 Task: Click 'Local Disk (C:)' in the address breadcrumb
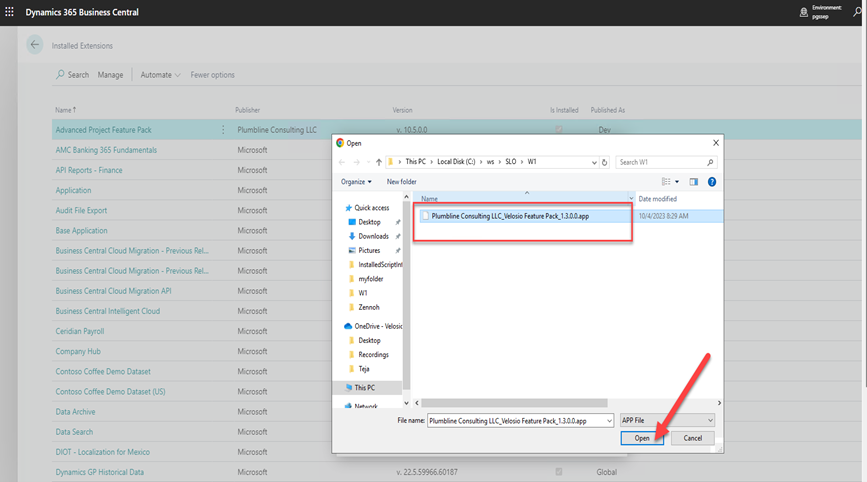coord(456,161)
